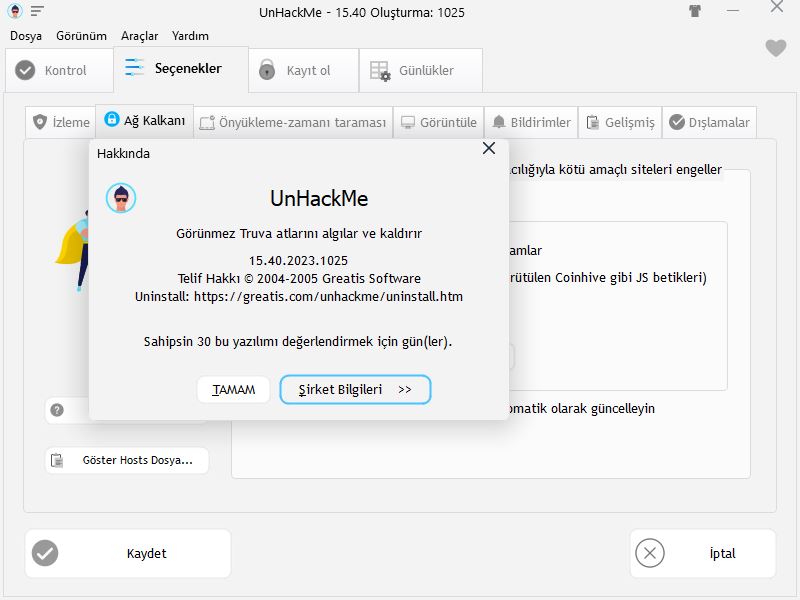Viewport: 800px width, 600px height.
Task: Select the Seçenekler tab
Action: (x=181, y=69)
